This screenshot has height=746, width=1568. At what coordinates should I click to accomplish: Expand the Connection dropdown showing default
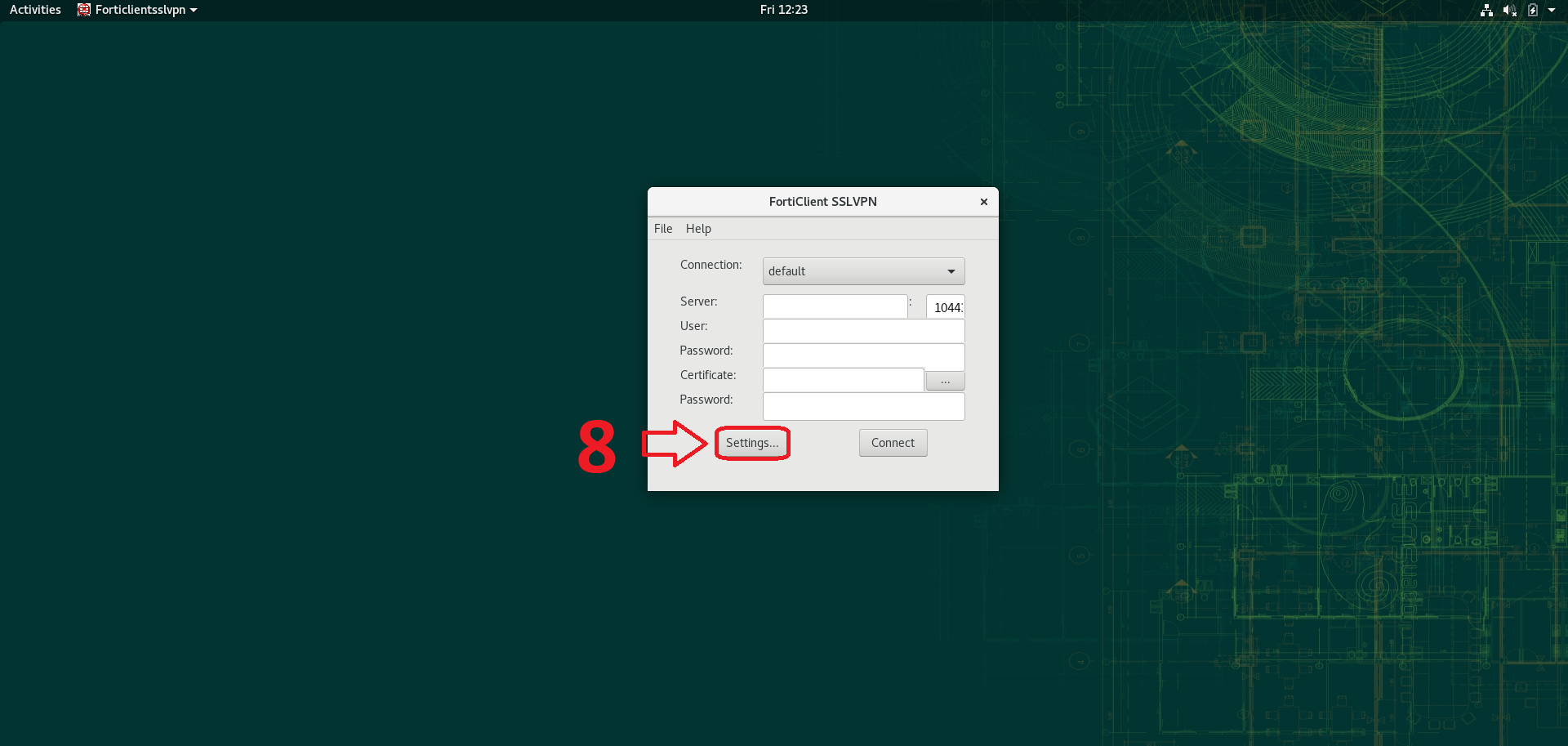pos(863,271)
